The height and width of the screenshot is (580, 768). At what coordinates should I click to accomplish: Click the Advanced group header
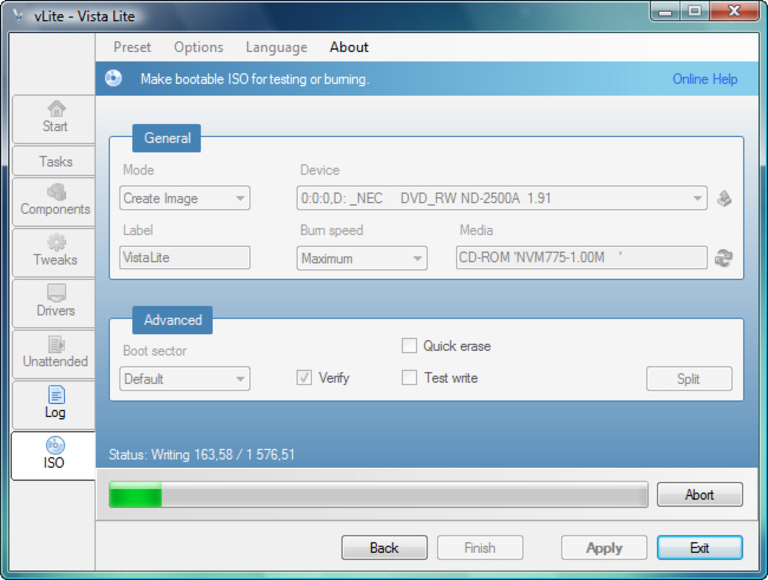[x=172, y=320]
